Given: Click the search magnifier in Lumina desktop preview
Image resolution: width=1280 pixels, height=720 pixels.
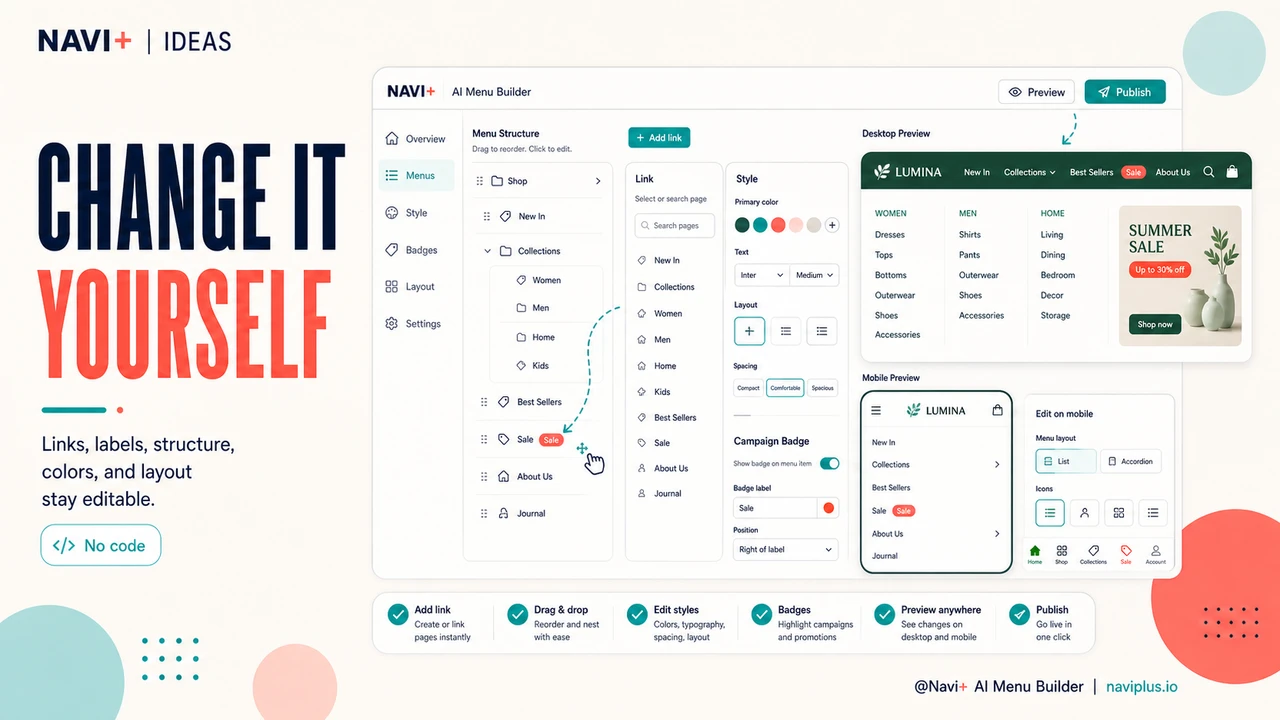Looking at the screenshot, I should [x=1209, y=172].
